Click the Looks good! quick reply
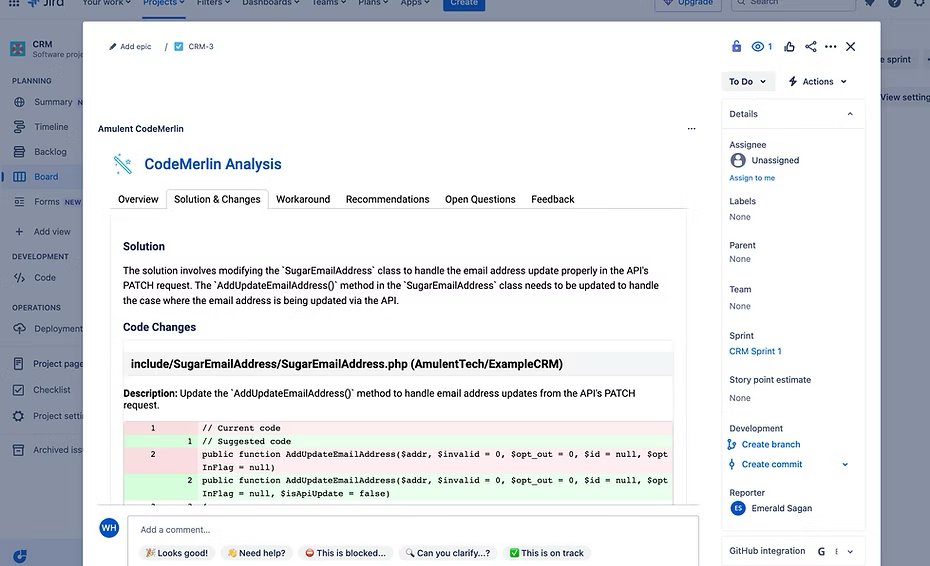This screenshot has width=930, height=566. [x=177, y=553]
